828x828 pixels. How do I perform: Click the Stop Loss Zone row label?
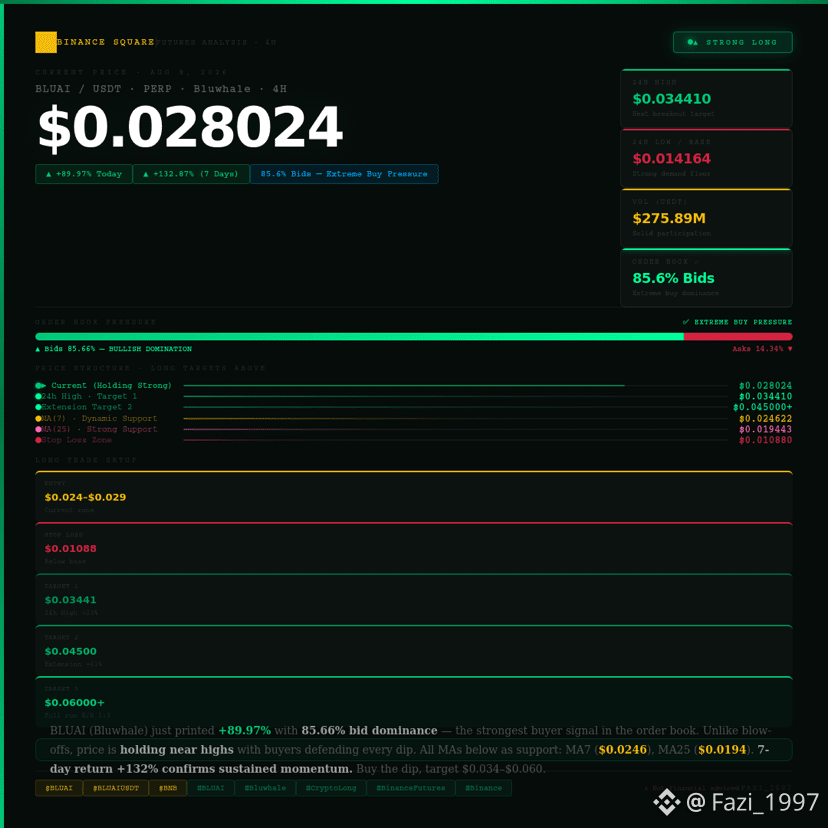pos(77,440)
